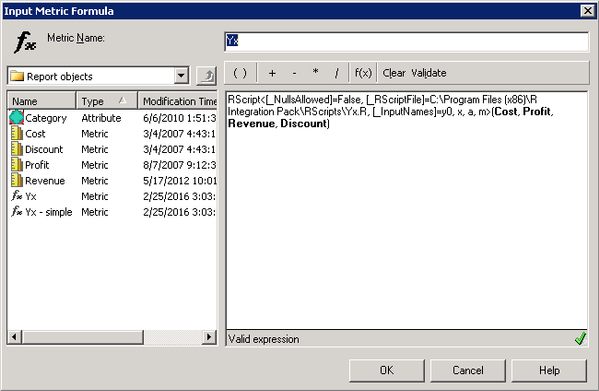This screenshot has width=599, height=391.
Task: Sort the list by Type column
Action: (107, 101)
